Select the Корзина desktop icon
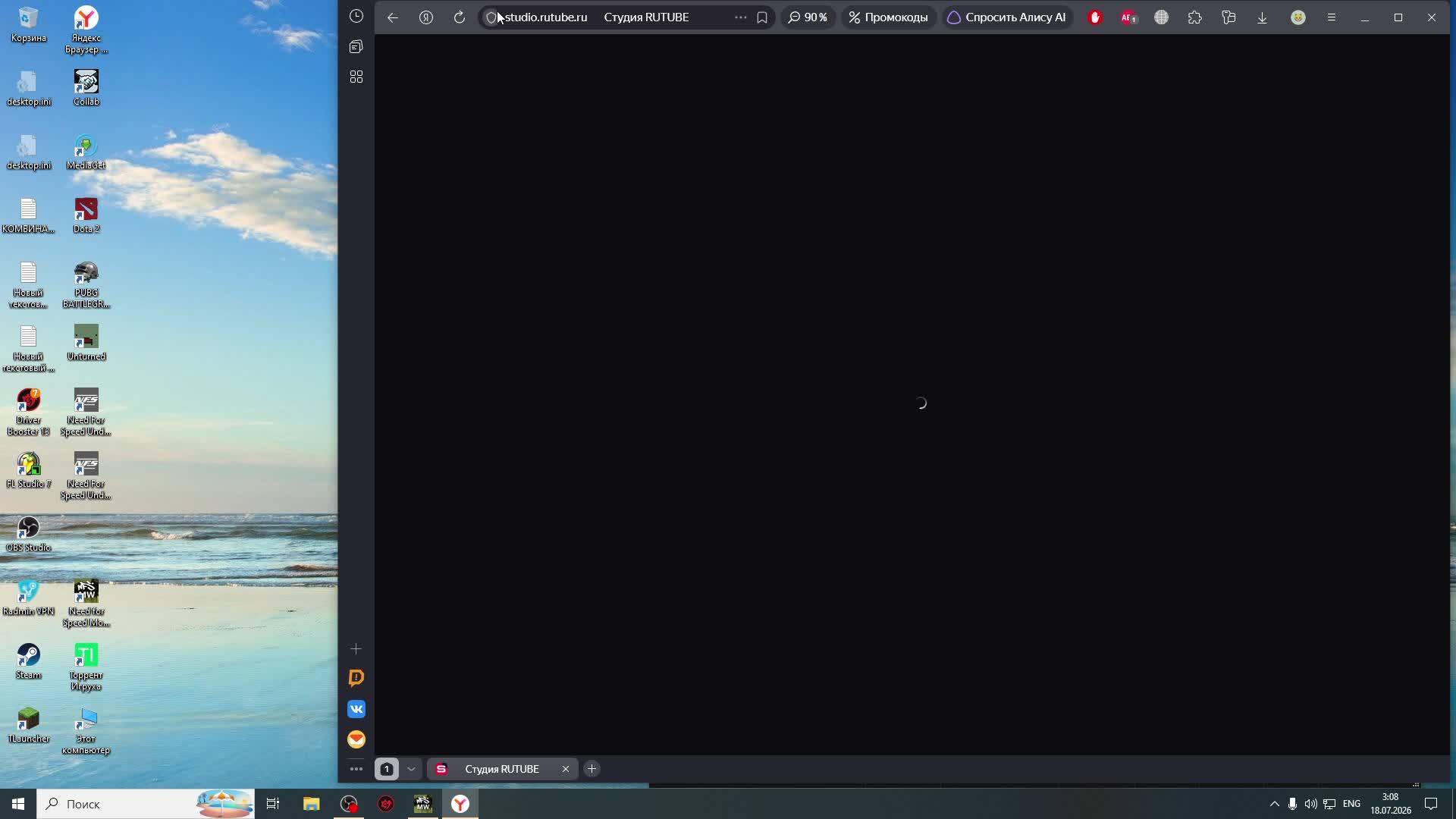This screenshot has width=1456, height=819. coord(29,24)
